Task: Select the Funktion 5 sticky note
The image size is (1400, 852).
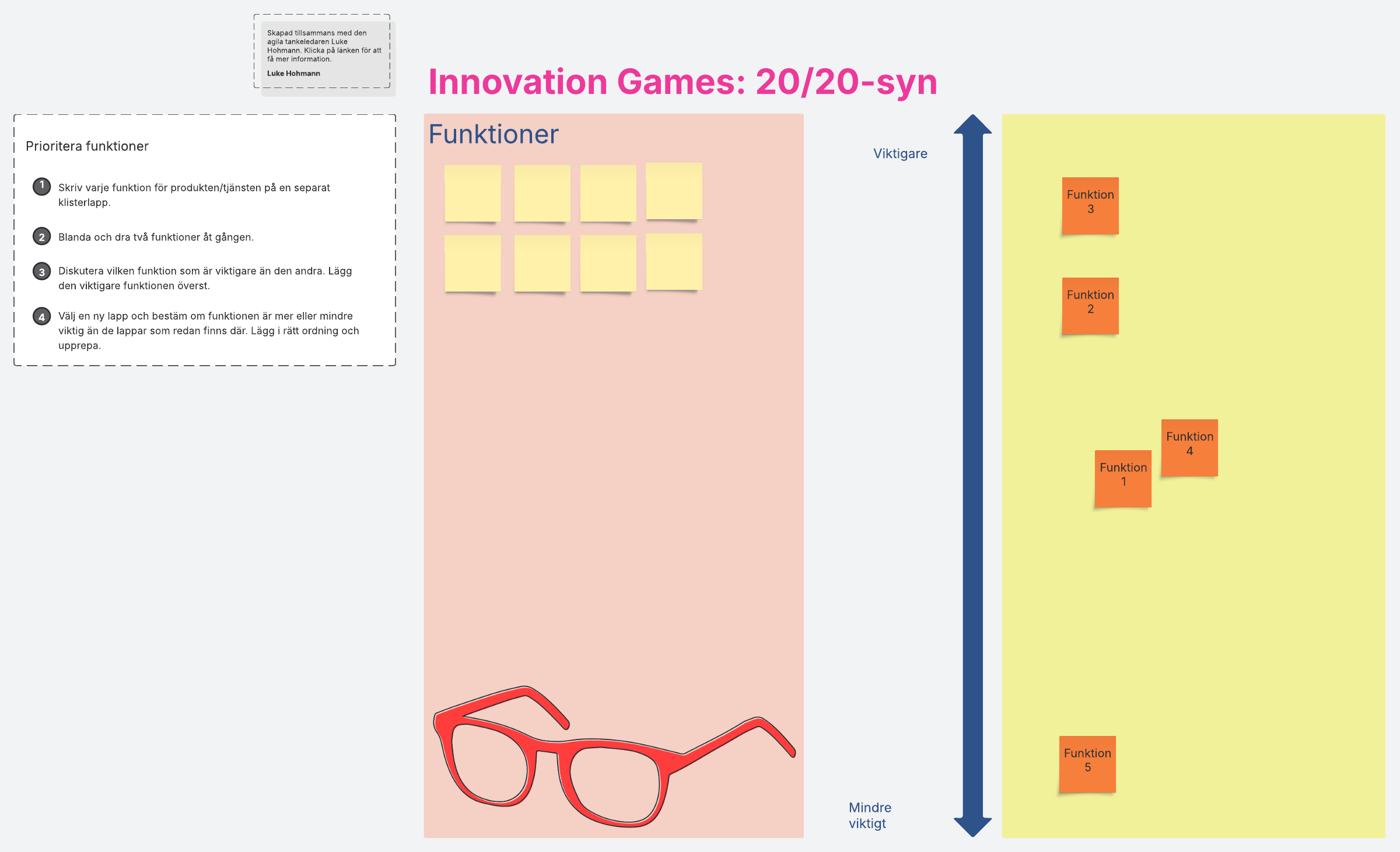Action: click(x=1087, y=764)
